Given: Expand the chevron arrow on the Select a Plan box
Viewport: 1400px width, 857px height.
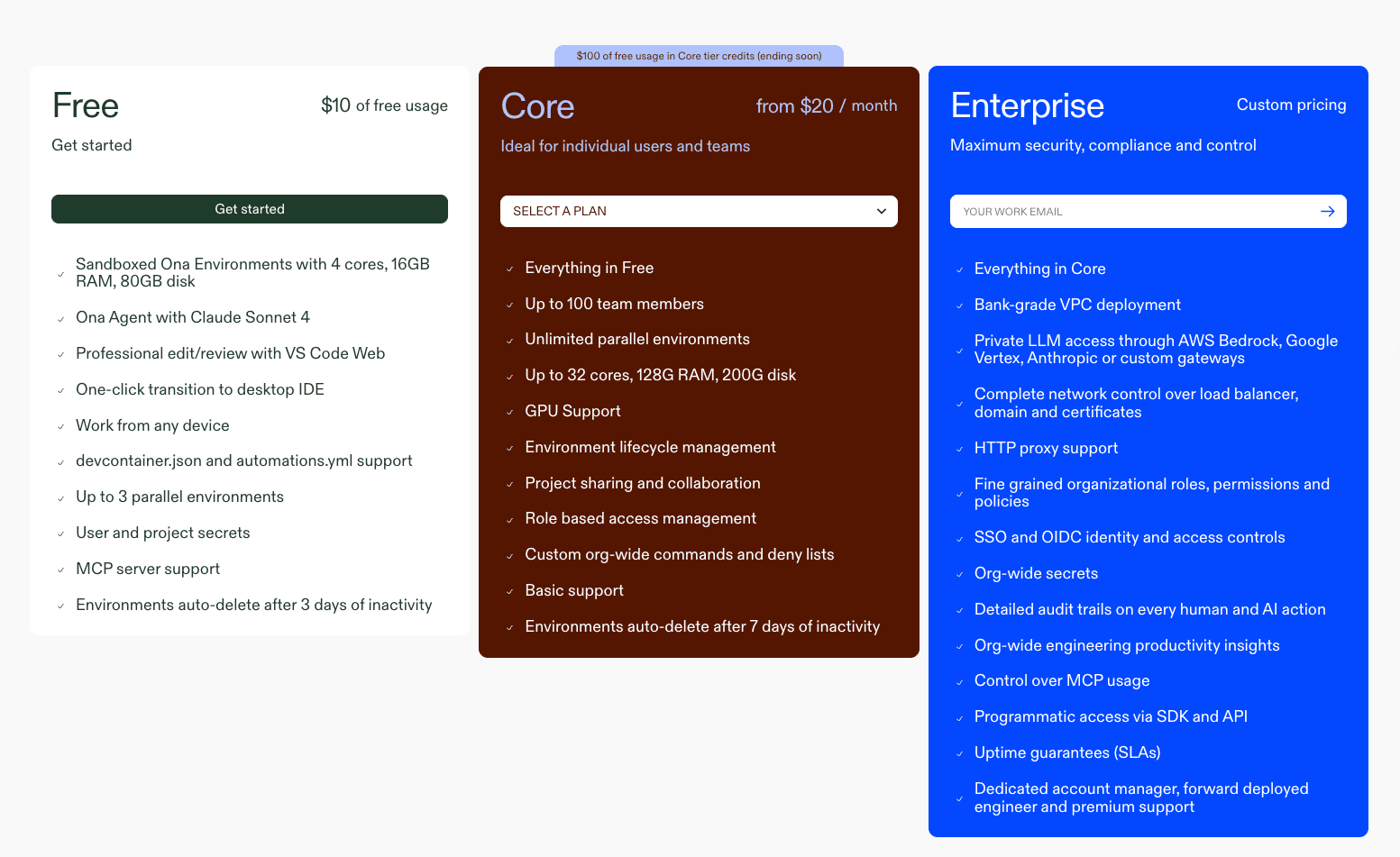Looking at the screenshot, I should 881,211.
